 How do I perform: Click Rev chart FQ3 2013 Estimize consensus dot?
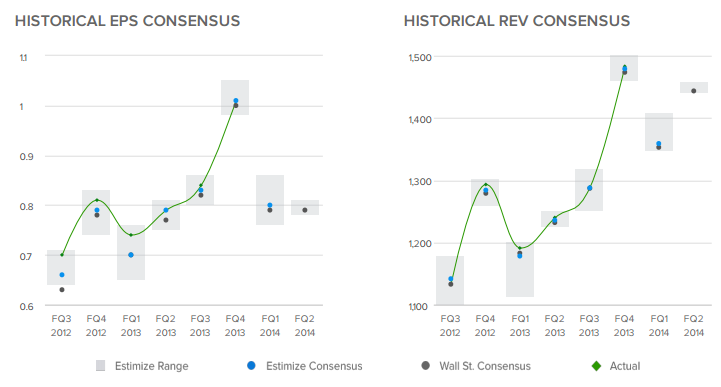click(590, 188)
